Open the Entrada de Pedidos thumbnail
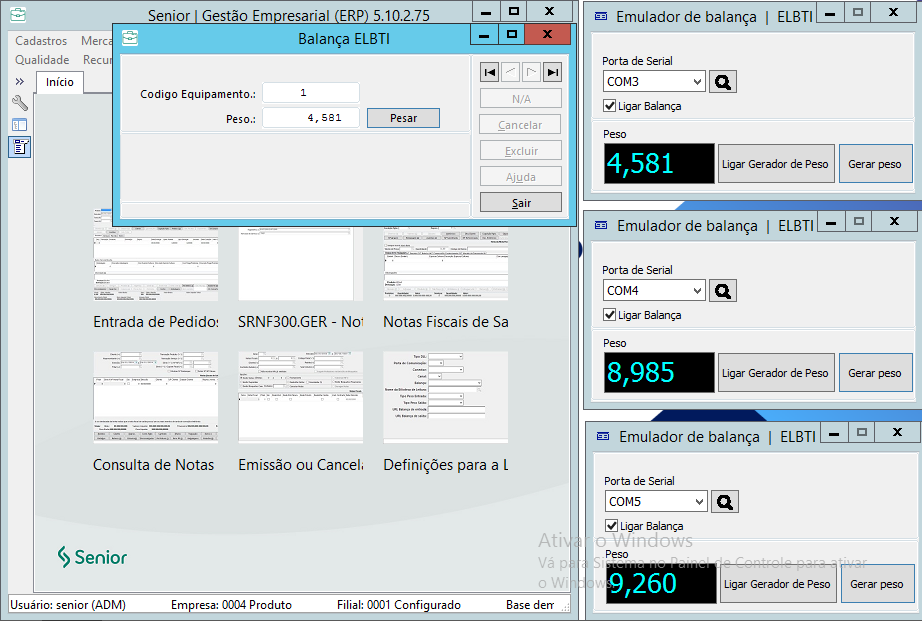The width and height of the screenshot is (922, 621). click(155, 256)
